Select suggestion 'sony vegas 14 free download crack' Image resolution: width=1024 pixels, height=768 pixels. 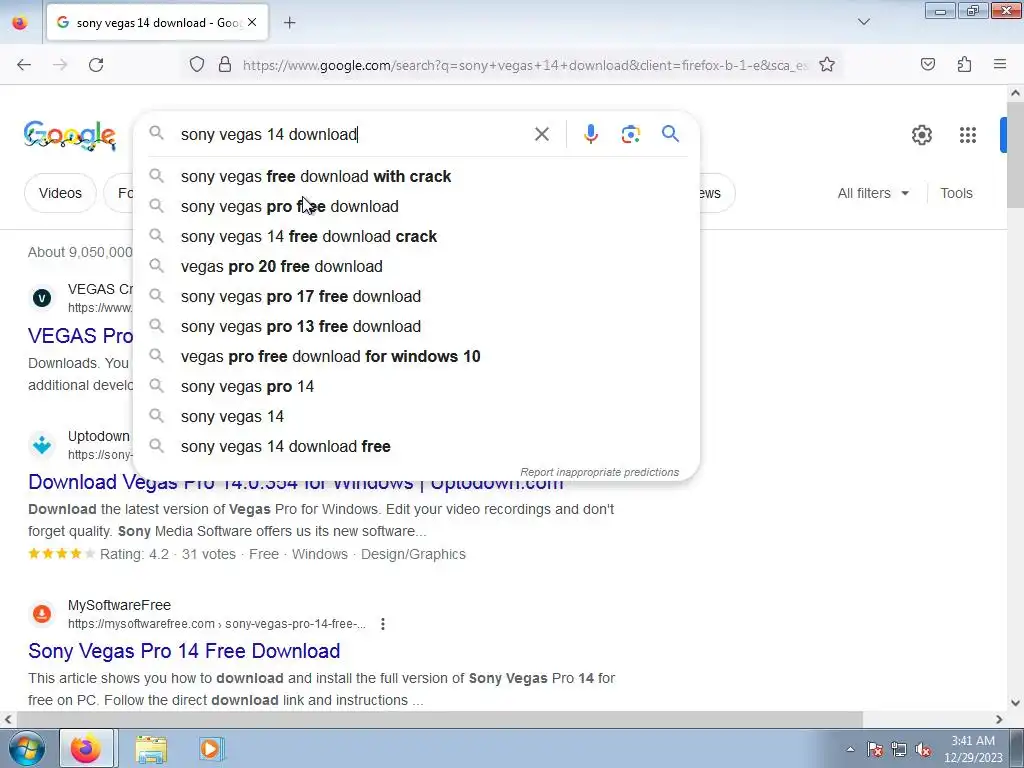coord(417,236)
